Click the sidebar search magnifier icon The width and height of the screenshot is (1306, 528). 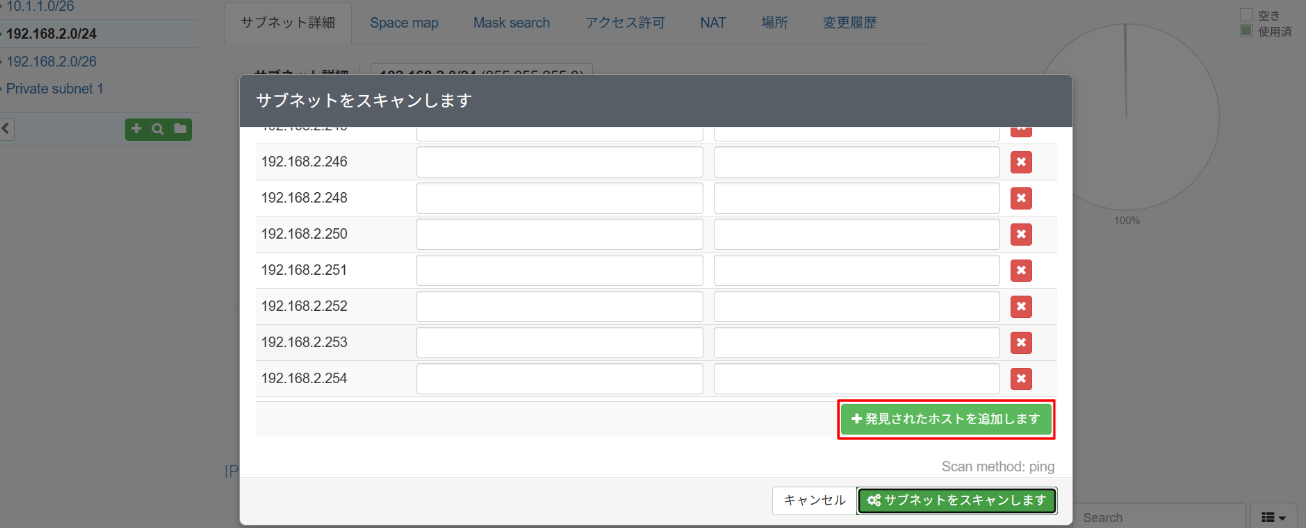pyautogui.click(x=158, y=129)
